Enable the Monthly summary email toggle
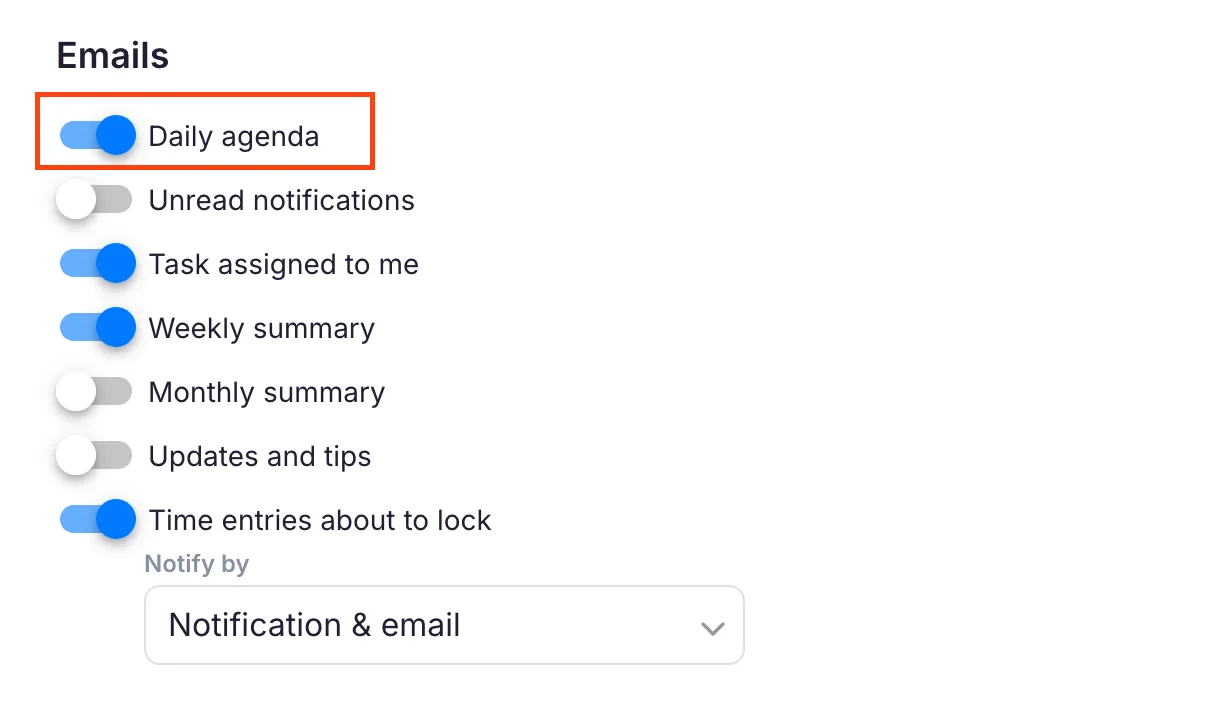This screenshot has width=1210, height=724. (x=94, y=392)
